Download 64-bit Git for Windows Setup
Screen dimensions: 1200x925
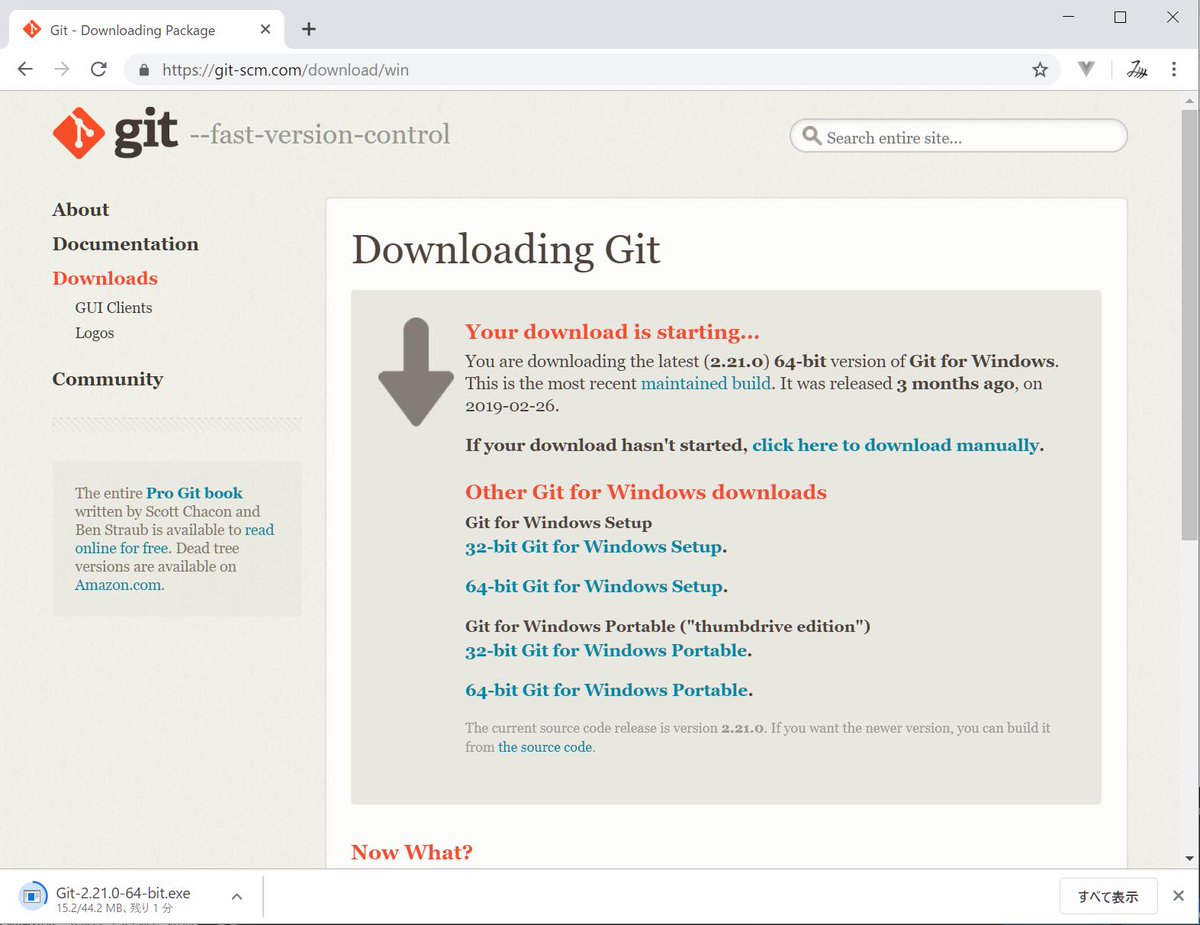[x=593, y=587]
